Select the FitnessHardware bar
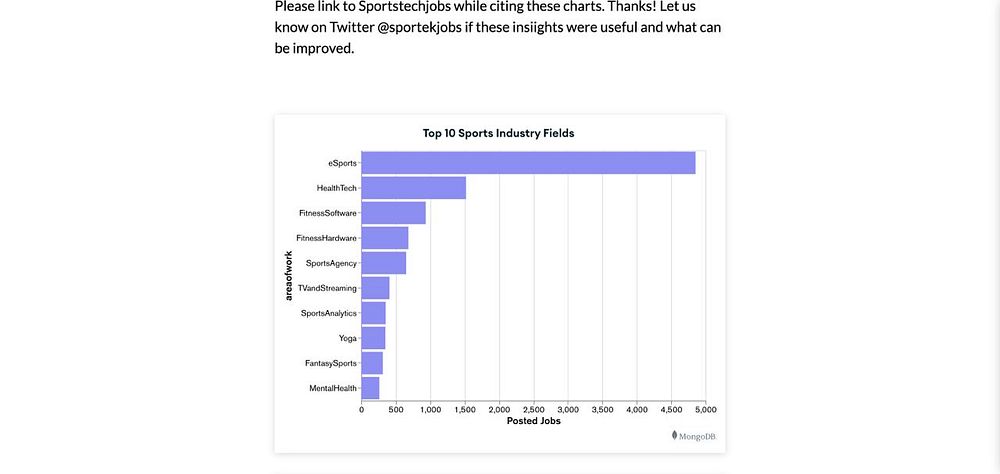The height and width of the screenshot is (474, 1000). 385,238
